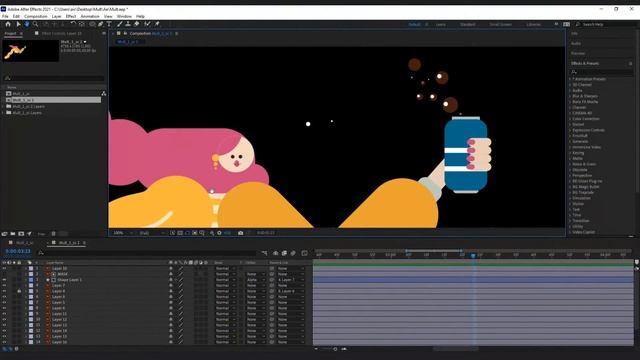
Task: Select the Eraser tool
Action: [137, 24]
